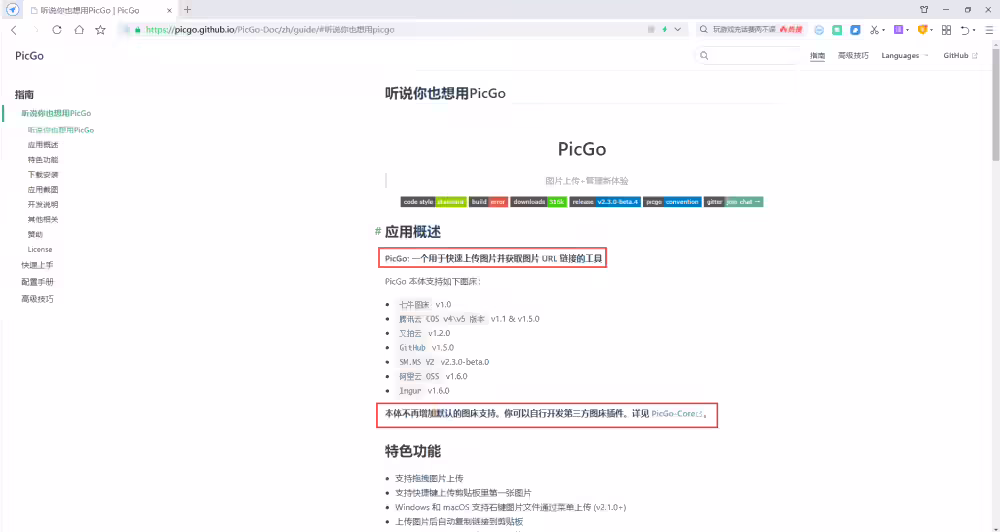1000x532 pixels.
Task: Click the gitter join chat badge
Action: point(733,202)
